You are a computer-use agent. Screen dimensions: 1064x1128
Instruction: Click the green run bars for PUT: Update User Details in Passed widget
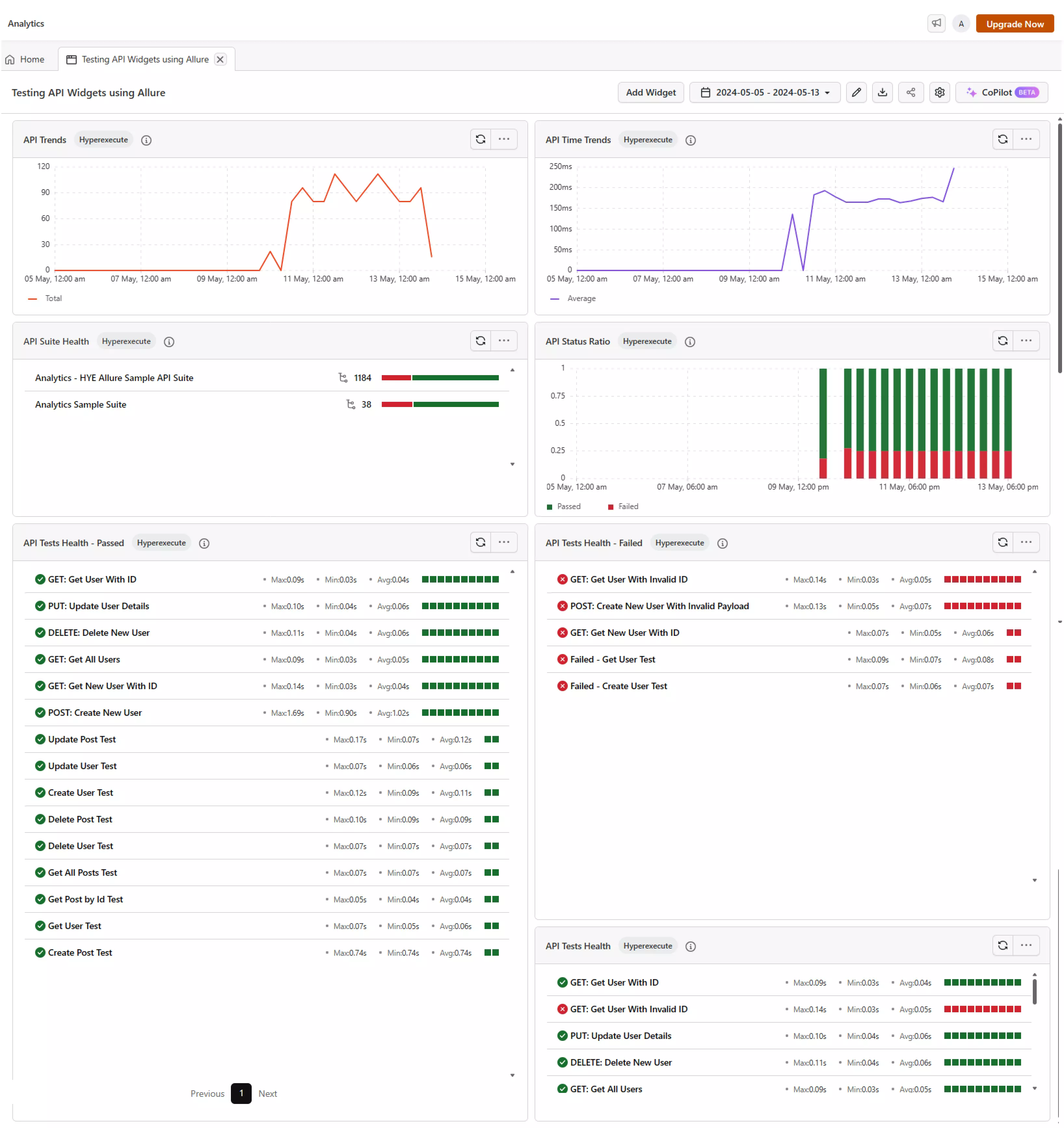coord(460,606)
